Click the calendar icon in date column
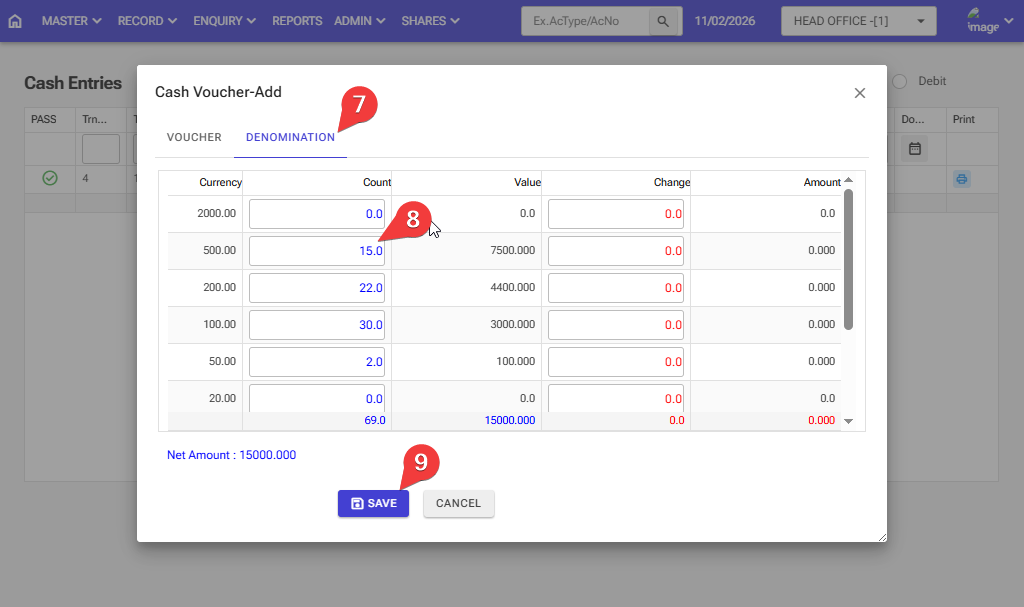The image size is (1024, 607). tap(914, 149)
